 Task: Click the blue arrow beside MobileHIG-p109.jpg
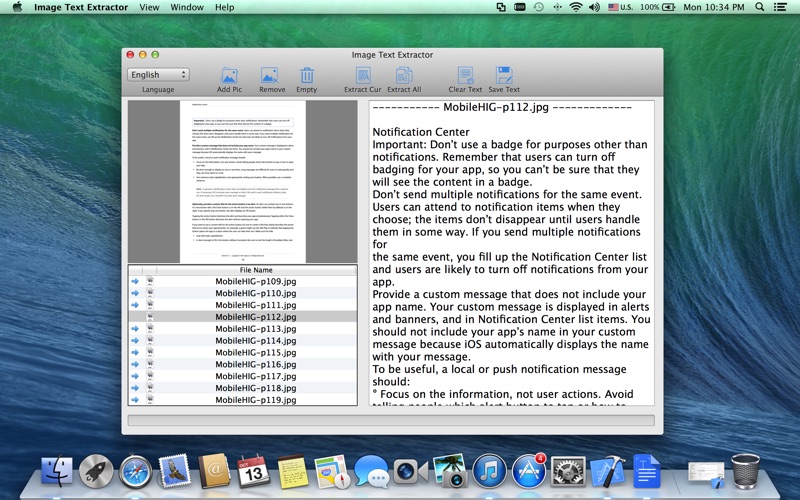(x=135, y=281)
